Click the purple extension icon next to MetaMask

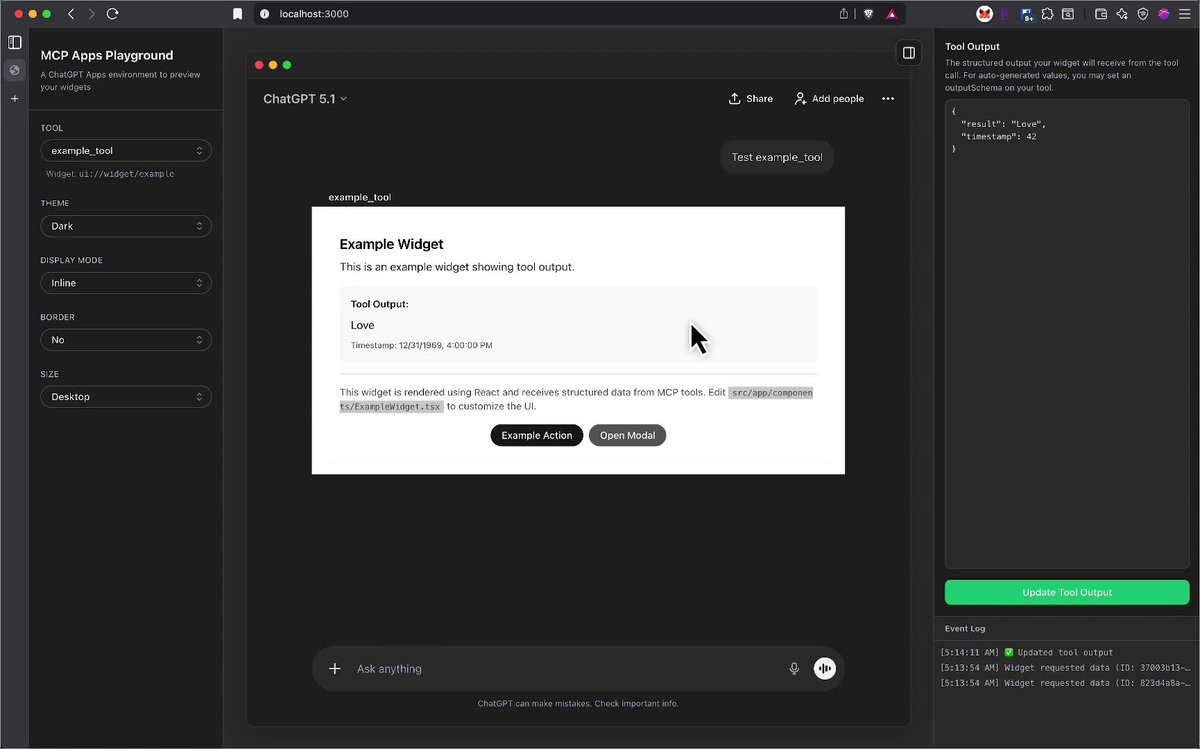[x=1005, y=14]
